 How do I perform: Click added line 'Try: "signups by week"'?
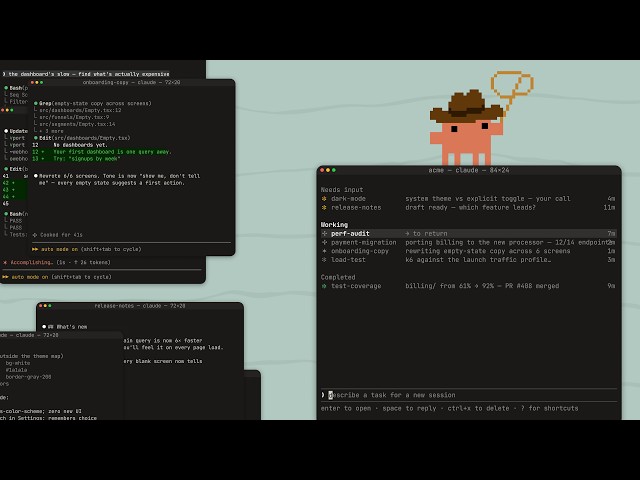(x=87, y=159)
